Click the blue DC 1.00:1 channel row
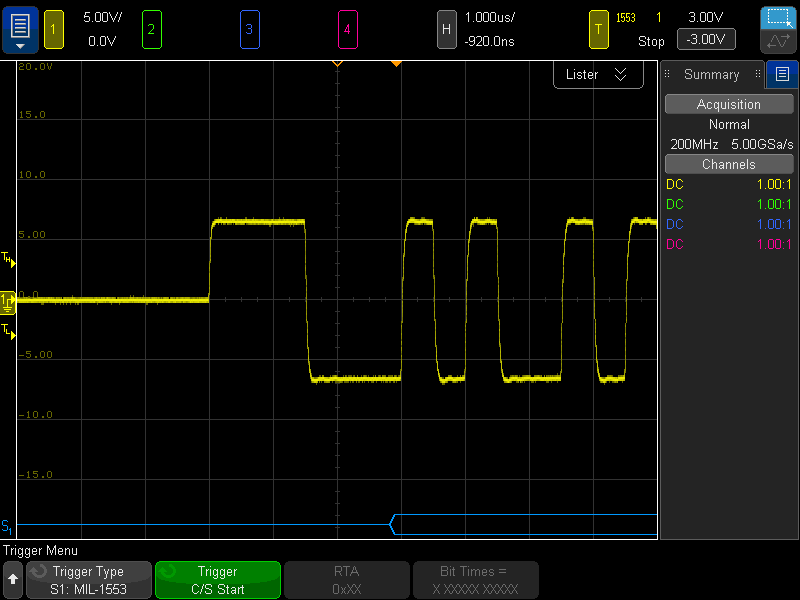Viewport: 800px width, 600px height. (x=729, y=224)
